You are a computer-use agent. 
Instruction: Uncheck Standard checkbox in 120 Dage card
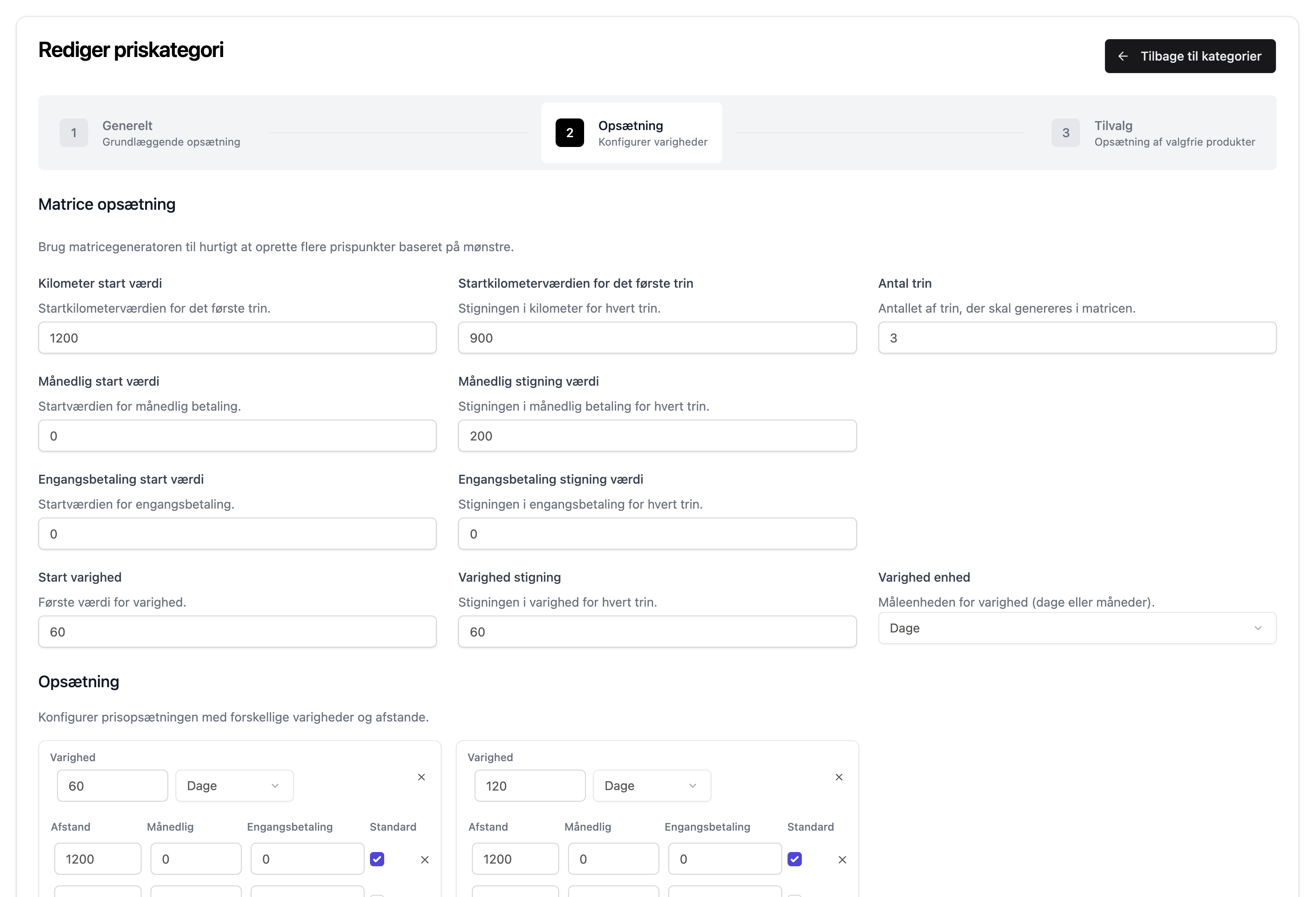795,859
